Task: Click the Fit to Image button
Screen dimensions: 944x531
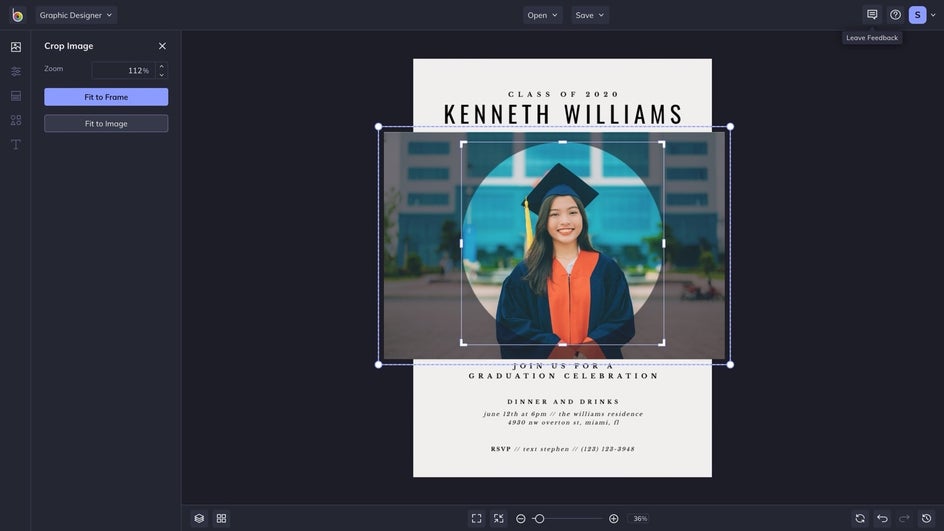Action: 106,123
